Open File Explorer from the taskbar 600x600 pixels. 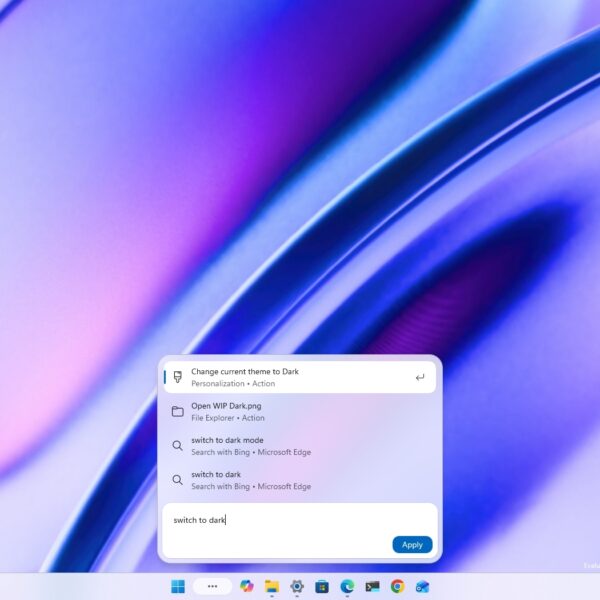point(272,586)
